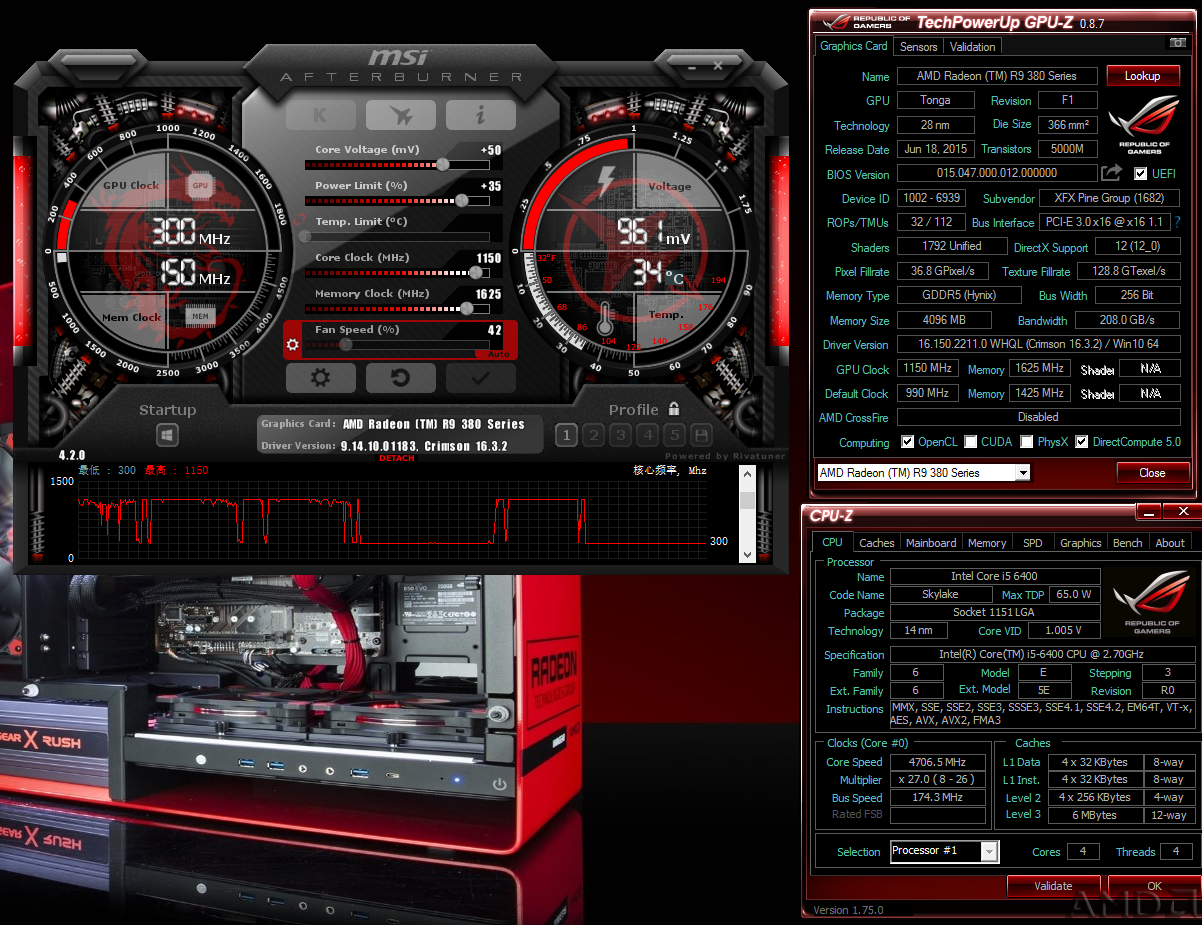Click the BIOS Version field in GPU-Z
Screen dimensions: 1202x925
[997, 174]
